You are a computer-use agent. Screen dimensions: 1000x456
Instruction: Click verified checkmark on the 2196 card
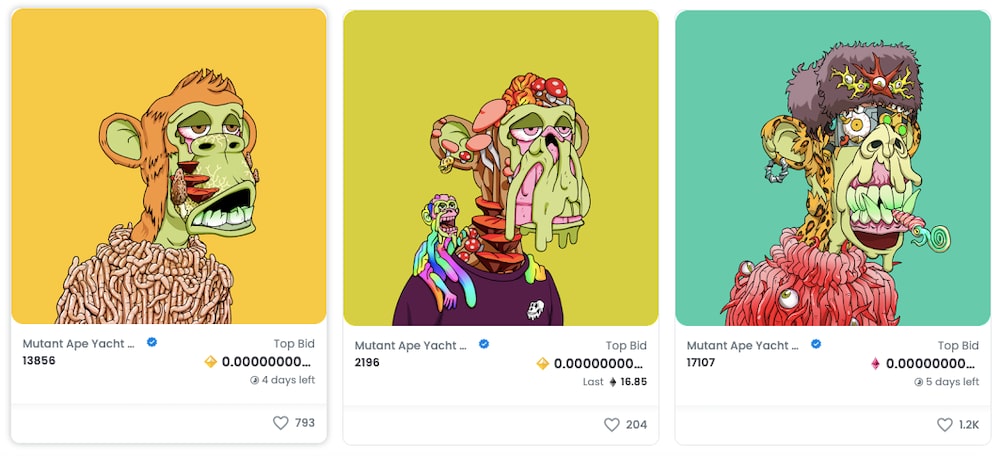[x=484, y=344]
